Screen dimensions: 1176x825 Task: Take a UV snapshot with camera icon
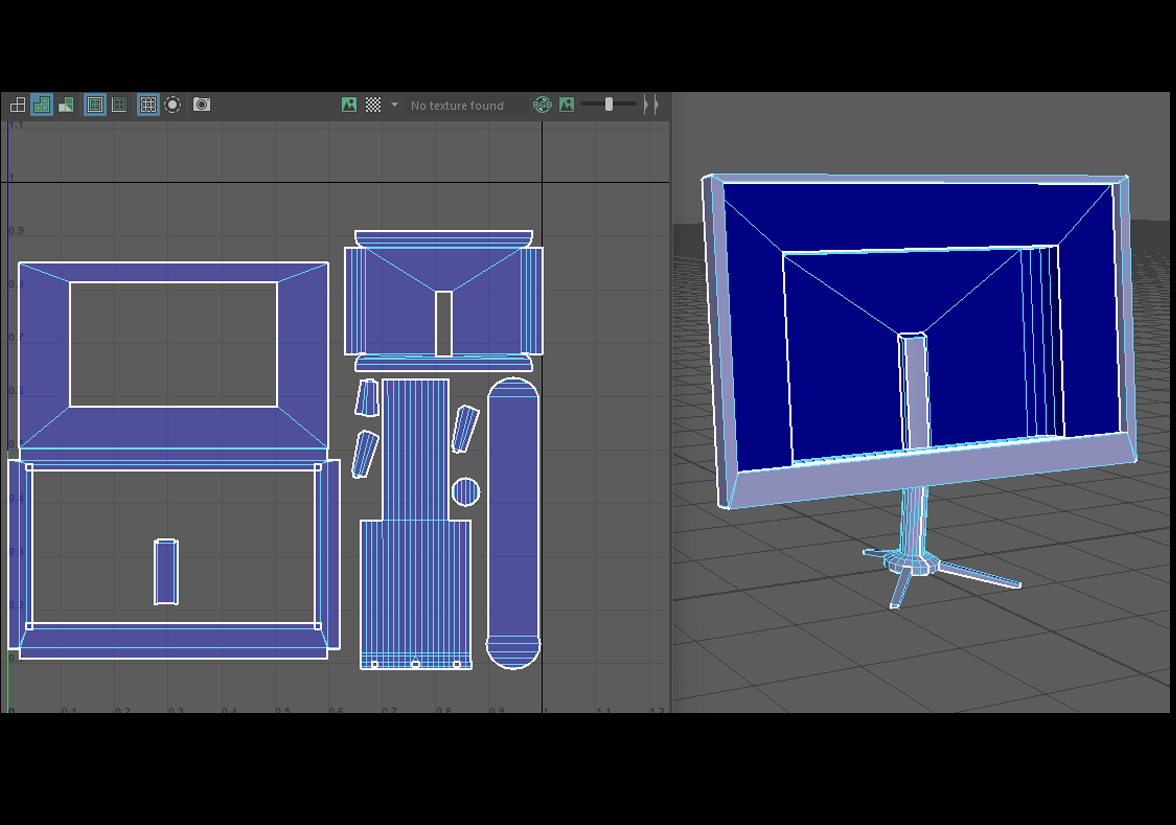pyautogui.click(x=202, y=105)
